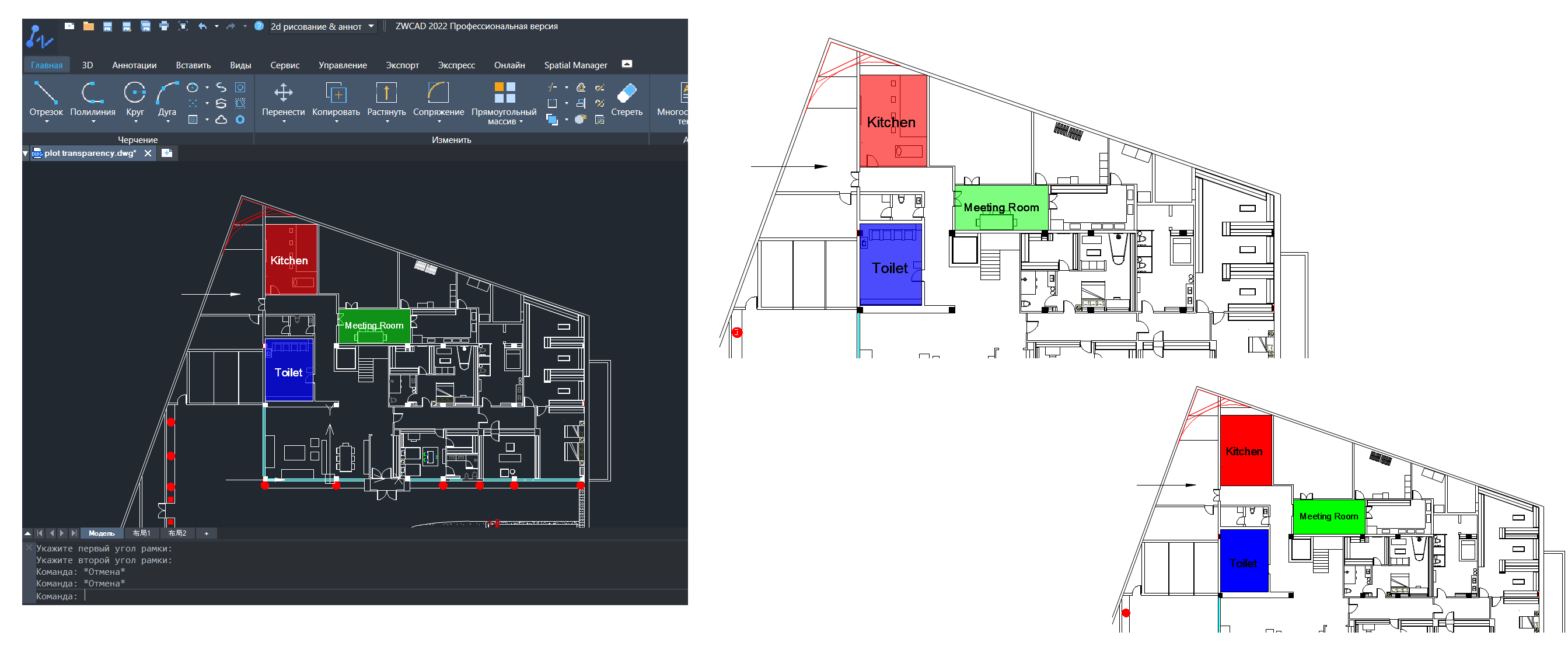Open the Аннотации ribbon tab
1568x653 pixels.
[x=134, y=65]
